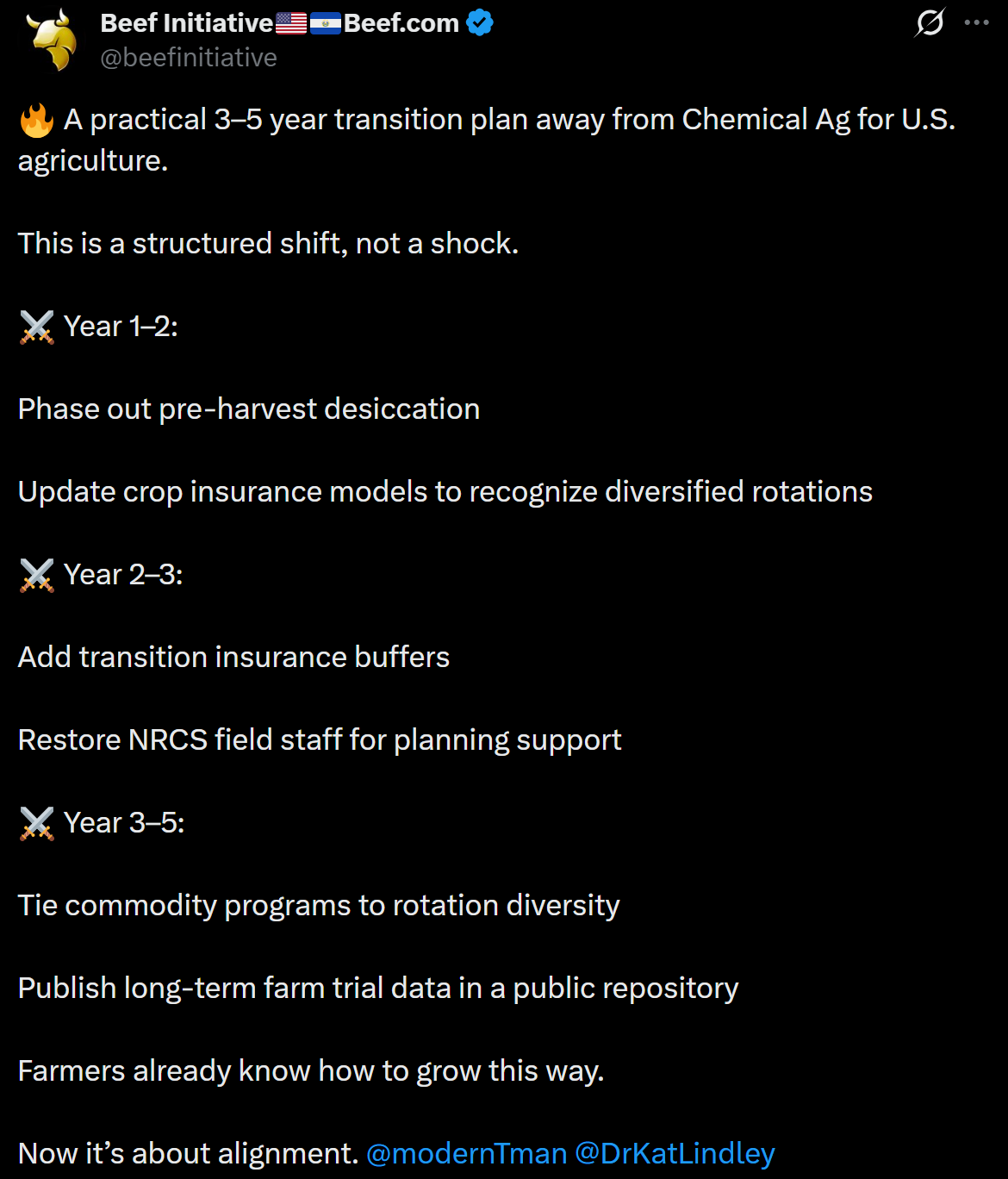Viewport: 1008px width, 1179px height.
Task: Click the 'Phase out pre-harvest desiccation' line
Action: [x=249, y=409]
